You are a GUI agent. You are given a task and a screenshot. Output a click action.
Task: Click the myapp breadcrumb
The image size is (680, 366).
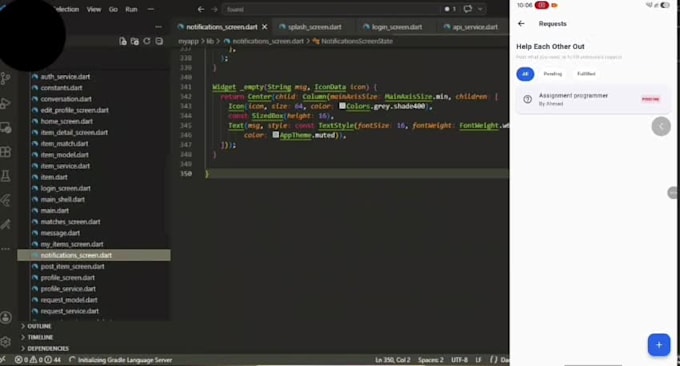[188, 41]
